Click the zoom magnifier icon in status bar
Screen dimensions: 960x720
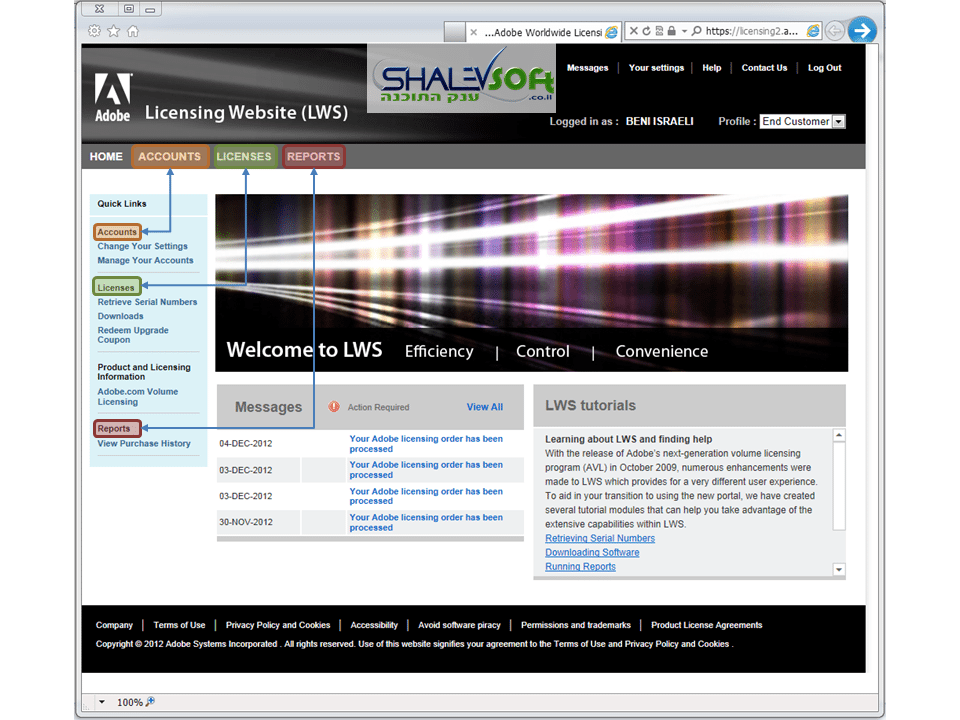151,702
